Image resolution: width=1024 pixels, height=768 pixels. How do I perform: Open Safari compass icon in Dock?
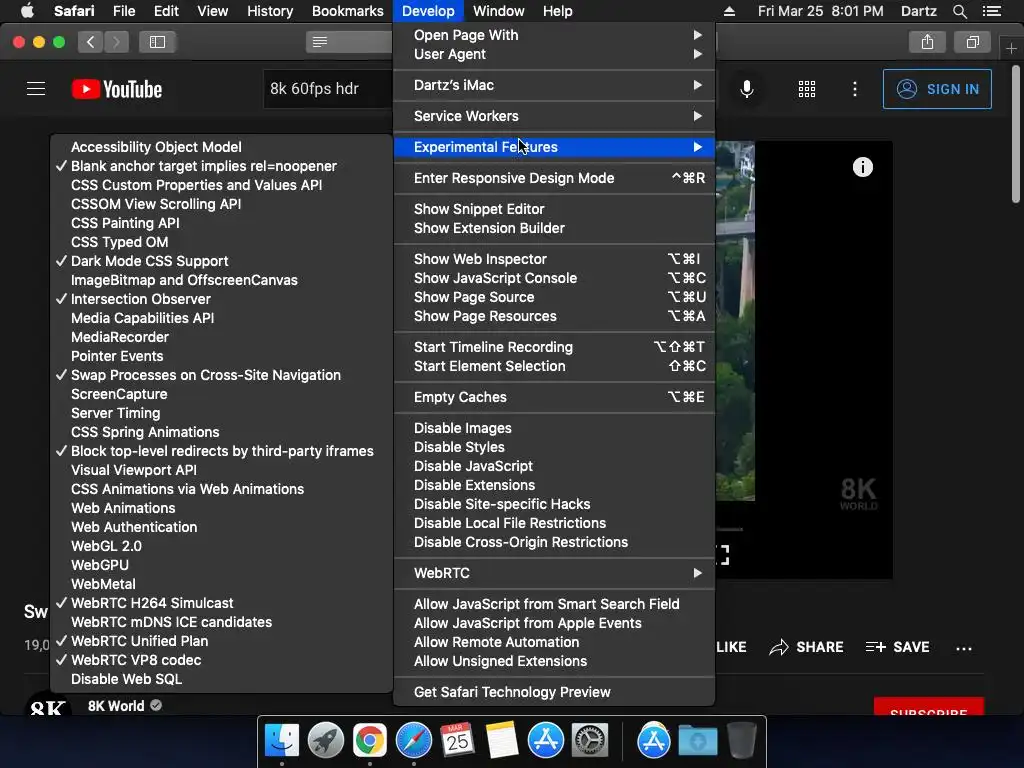(413, 741)
